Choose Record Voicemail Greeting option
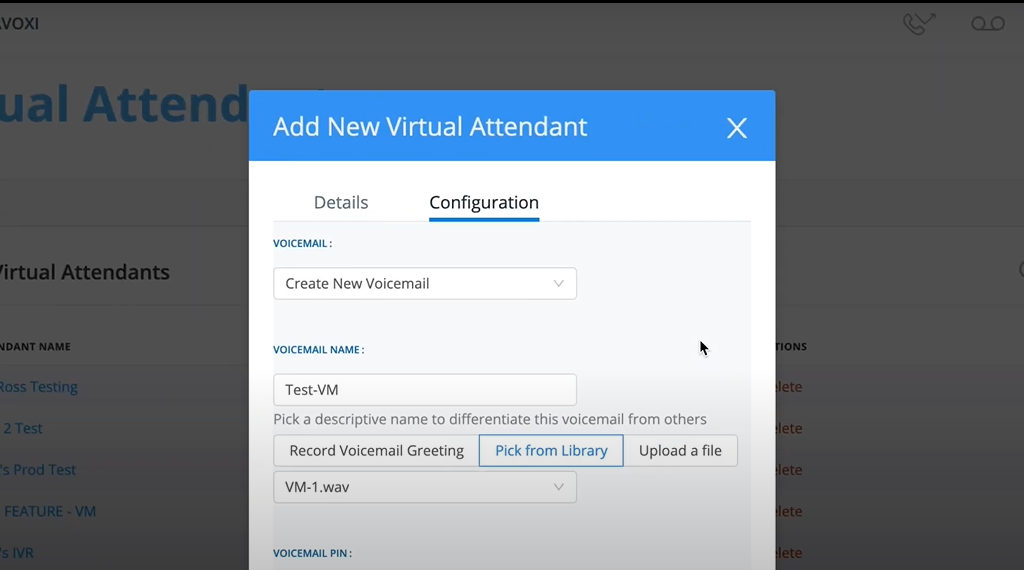Screen dimensions: 1024x570 (x=376, y=450)
